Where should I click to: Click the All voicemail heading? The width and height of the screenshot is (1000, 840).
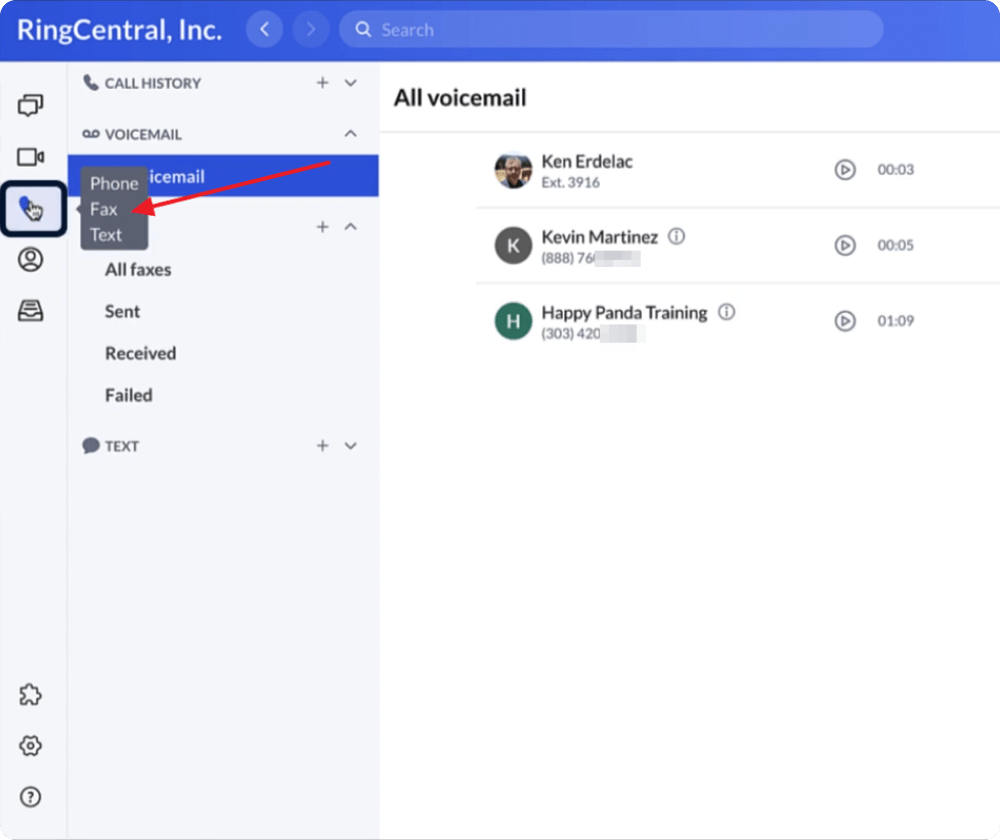[460, 98]
